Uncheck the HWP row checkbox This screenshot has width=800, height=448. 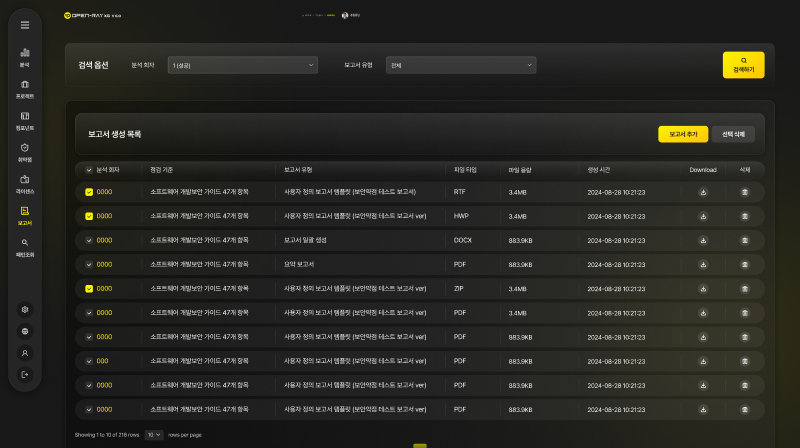point(89,216)
